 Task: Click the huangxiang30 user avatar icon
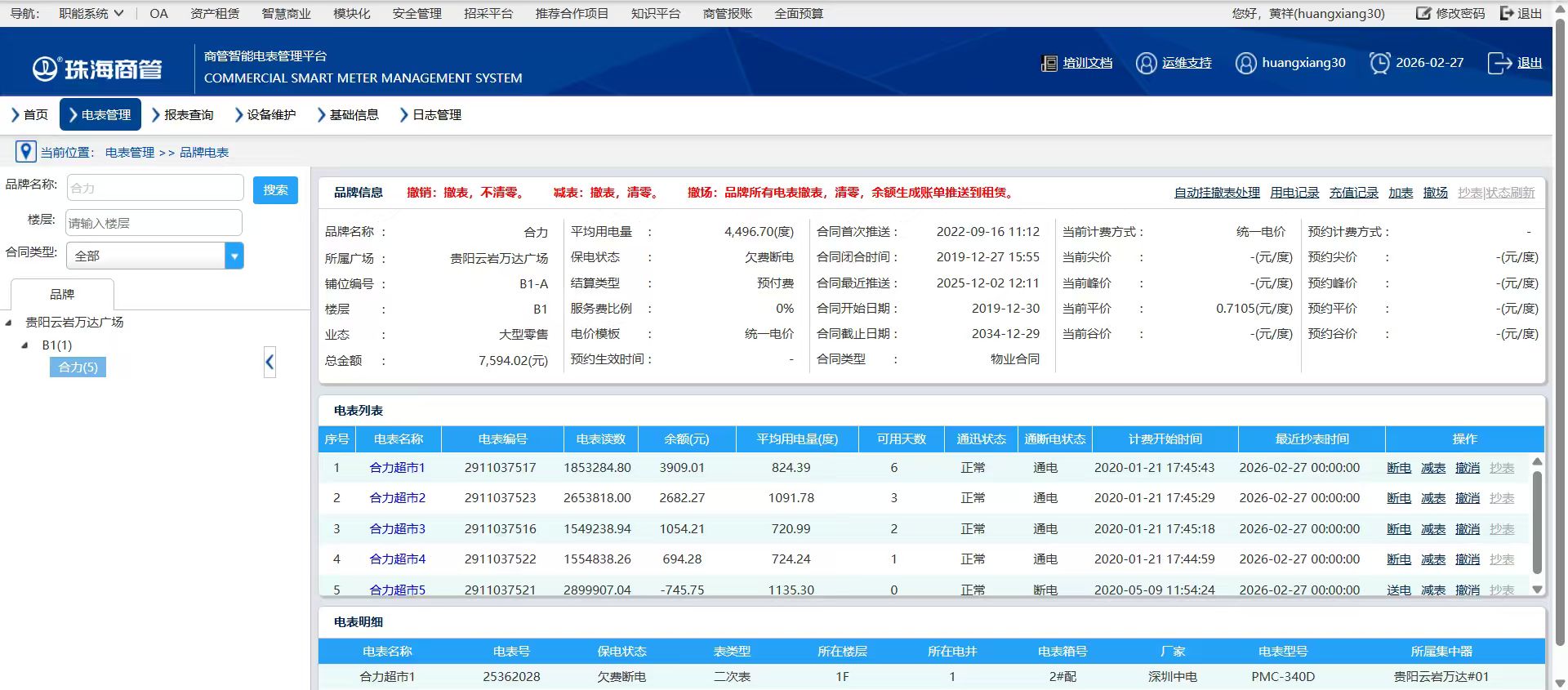1245,63
